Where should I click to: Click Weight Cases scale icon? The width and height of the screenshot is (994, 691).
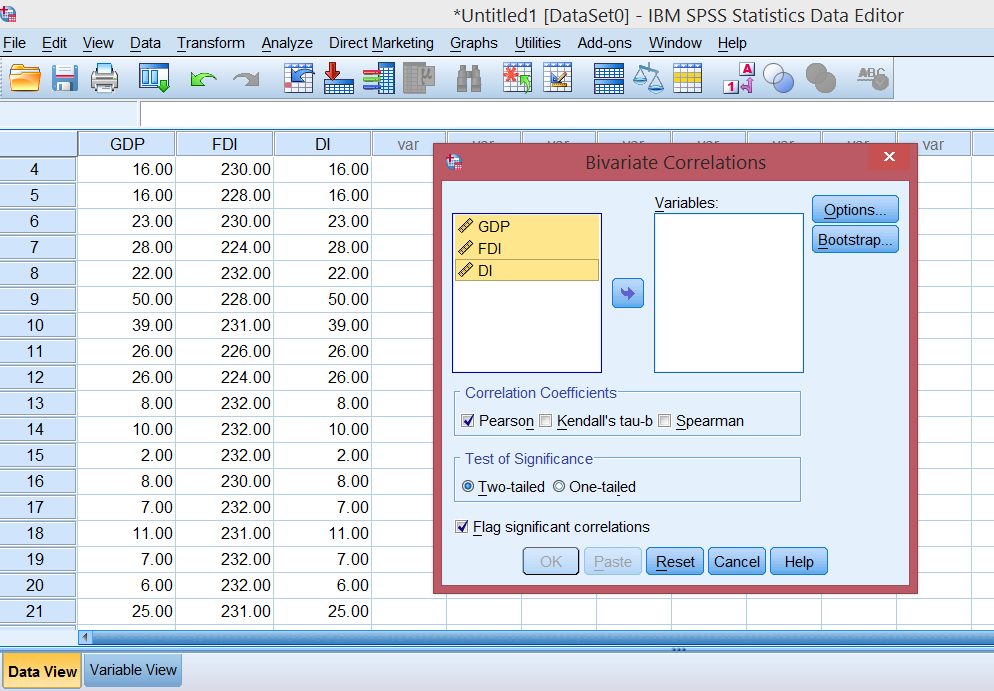[x=648, y=79]
